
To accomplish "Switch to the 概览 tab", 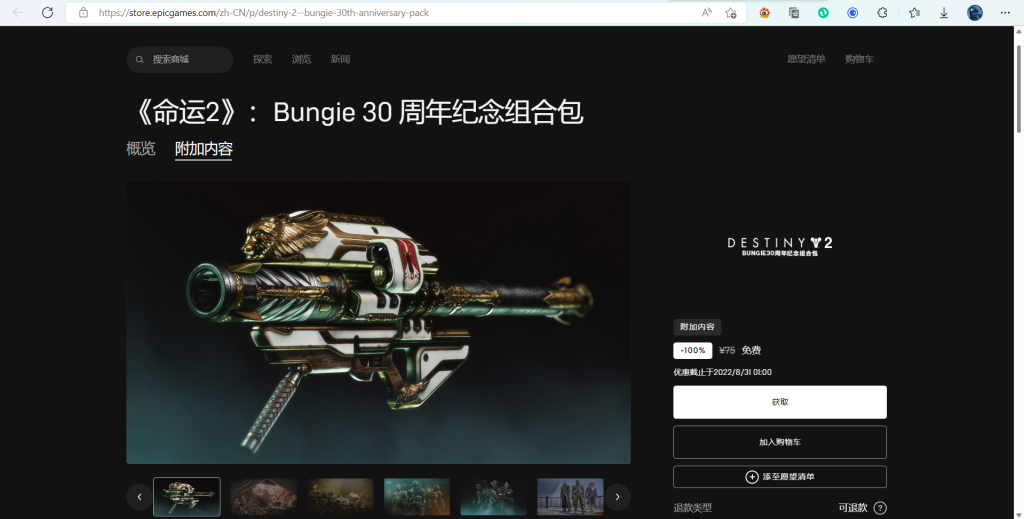I will (141, 149).
